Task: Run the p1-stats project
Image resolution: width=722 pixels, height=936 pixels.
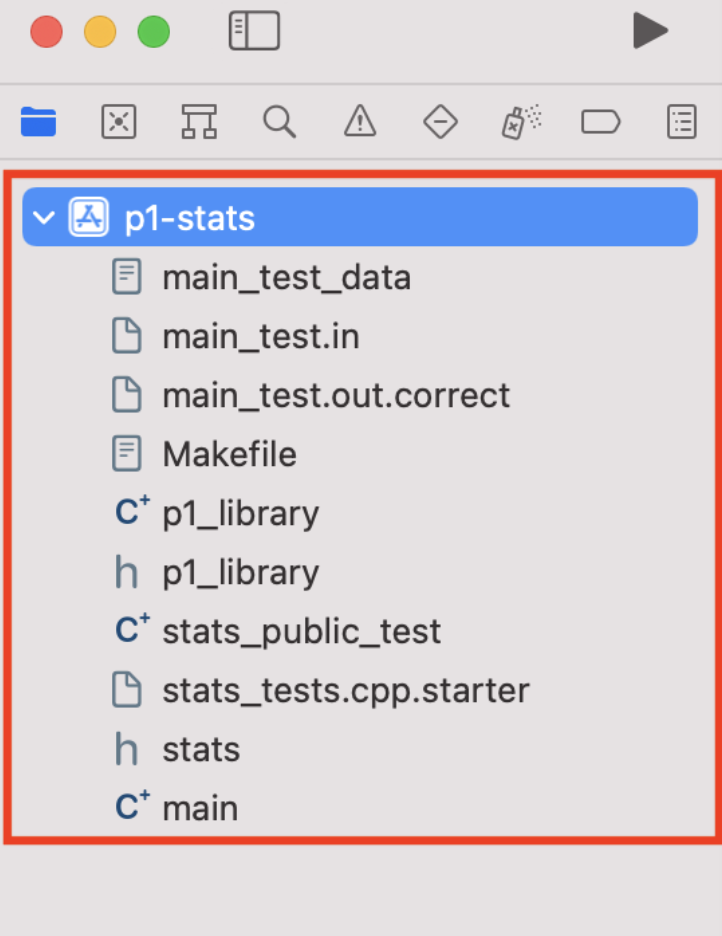Action: [x=651, y=31]
